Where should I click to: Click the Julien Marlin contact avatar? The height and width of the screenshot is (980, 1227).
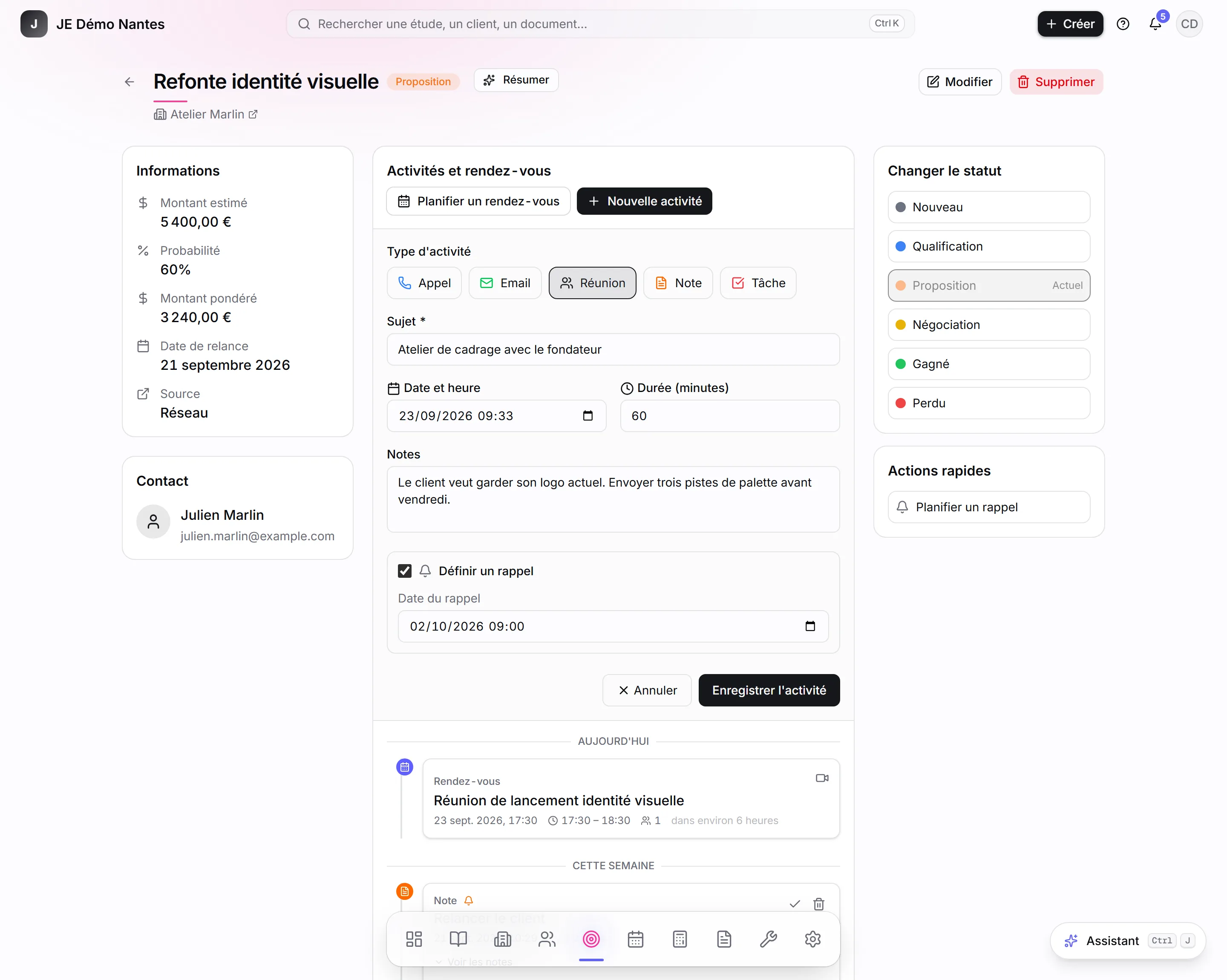pyautogui.click(x=153, y=522)
